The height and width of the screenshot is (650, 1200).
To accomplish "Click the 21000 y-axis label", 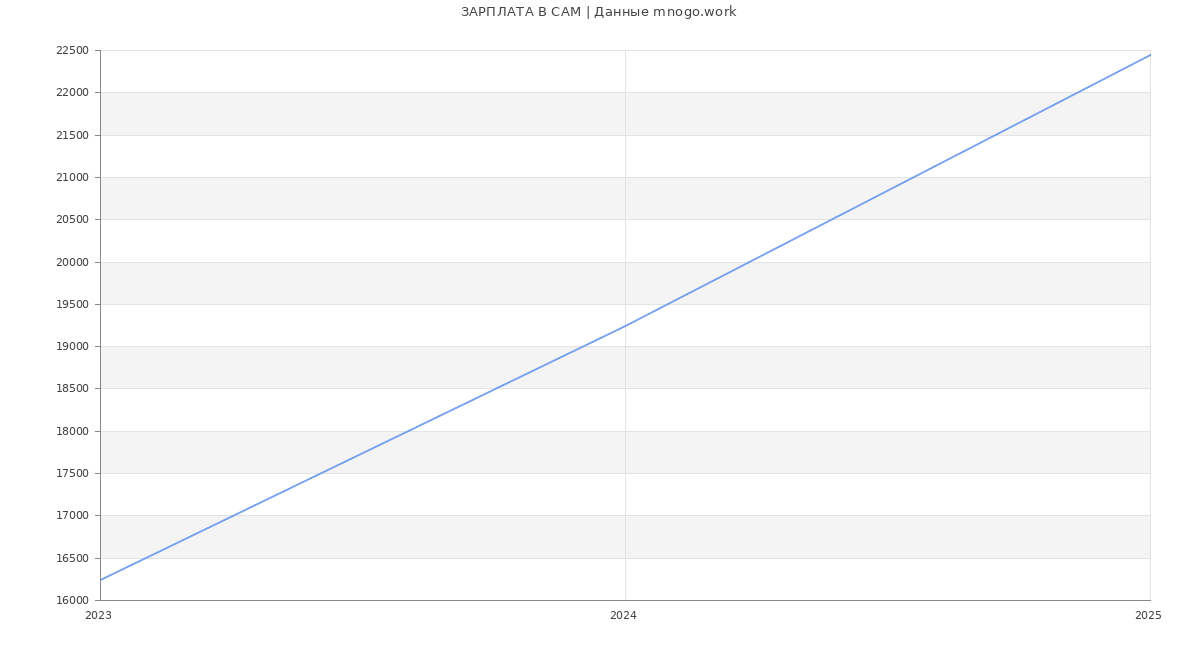I will 72,178.
